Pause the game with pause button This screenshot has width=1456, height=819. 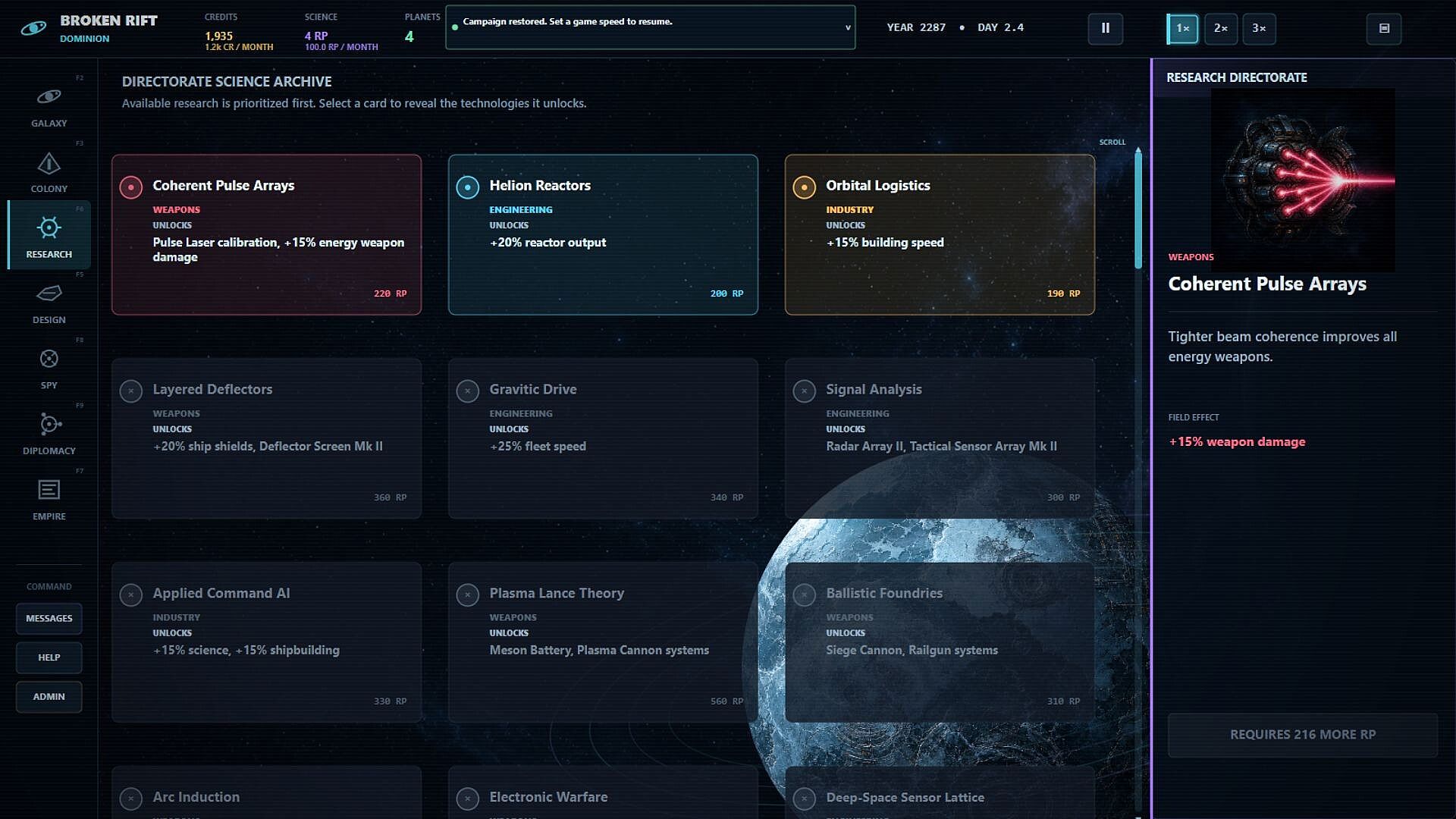click(1105, 28)
